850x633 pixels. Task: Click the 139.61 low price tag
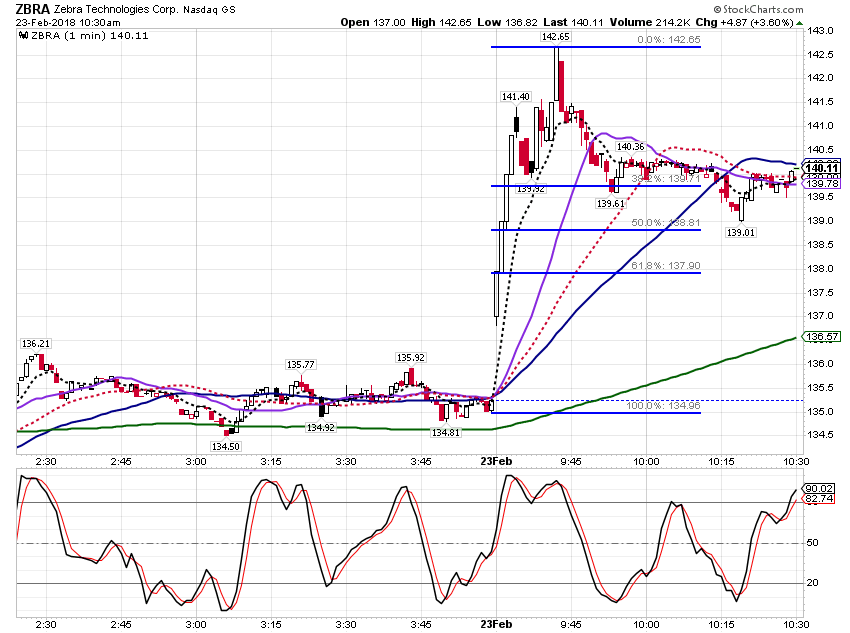(610, 204)
